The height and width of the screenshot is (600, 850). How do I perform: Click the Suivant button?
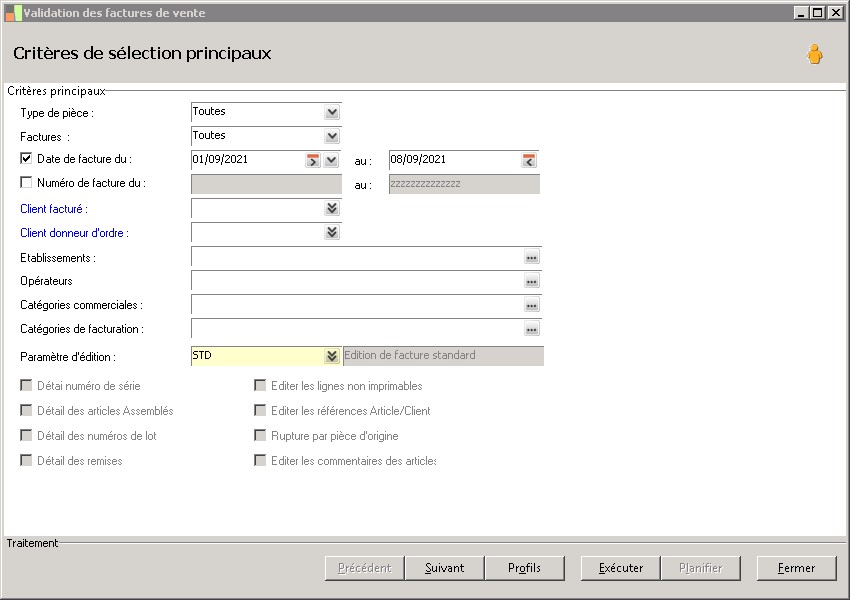(x=444, y=568)
